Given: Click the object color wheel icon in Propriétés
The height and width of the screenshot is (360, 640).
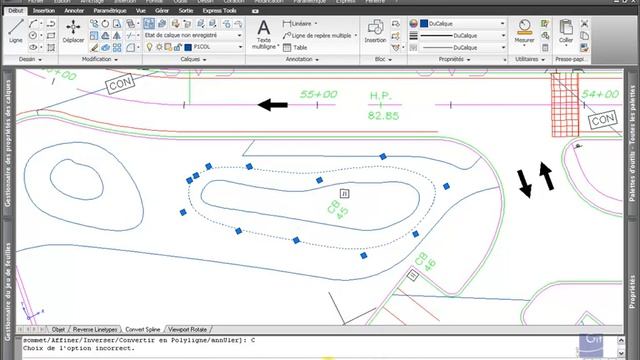Looking at the screenshot, I should tap(413, 24).
